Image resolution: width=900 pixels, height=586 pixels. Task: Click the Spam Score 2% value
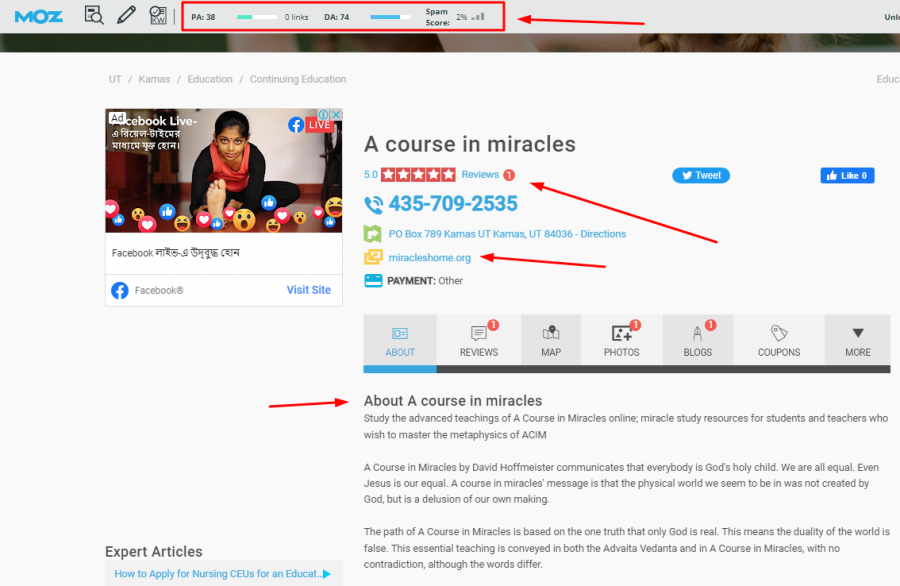(461, 17)
